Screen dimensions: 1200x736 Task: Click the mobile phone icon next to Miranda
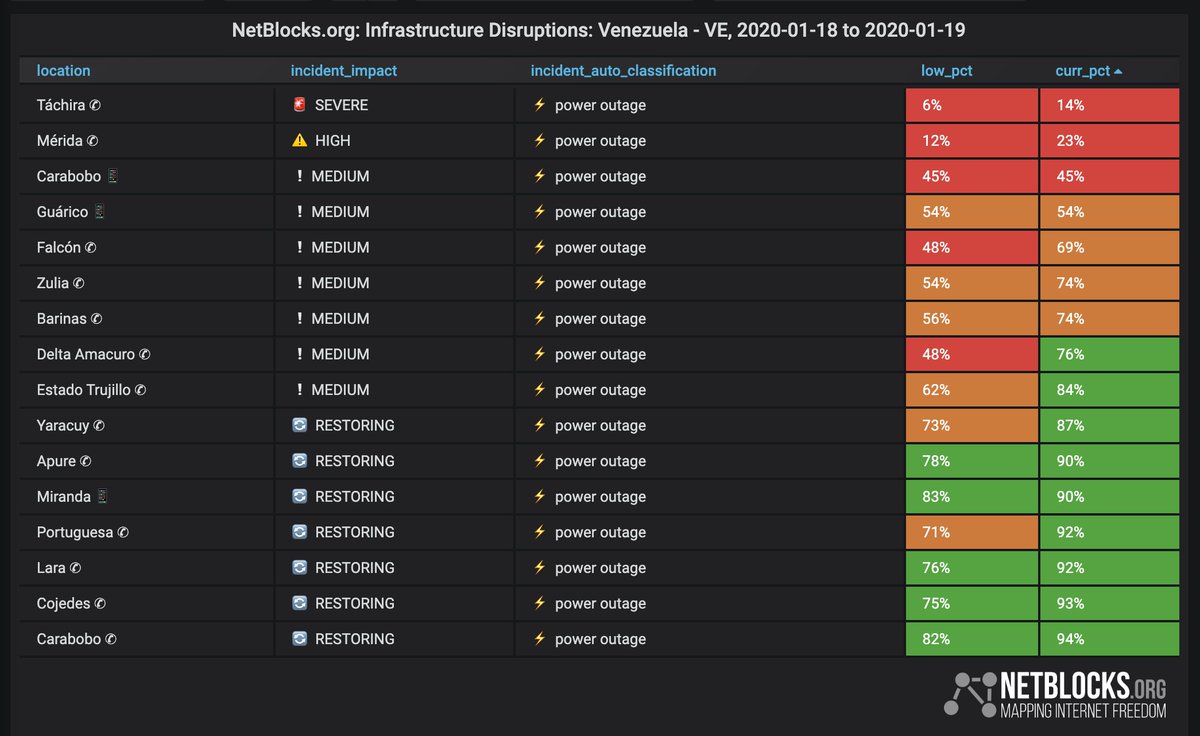(101, 496)
